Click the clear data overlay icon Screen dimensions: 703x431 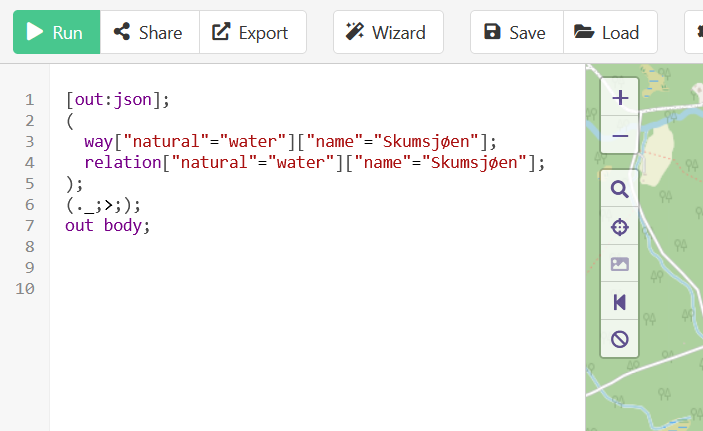coord(620,339)
